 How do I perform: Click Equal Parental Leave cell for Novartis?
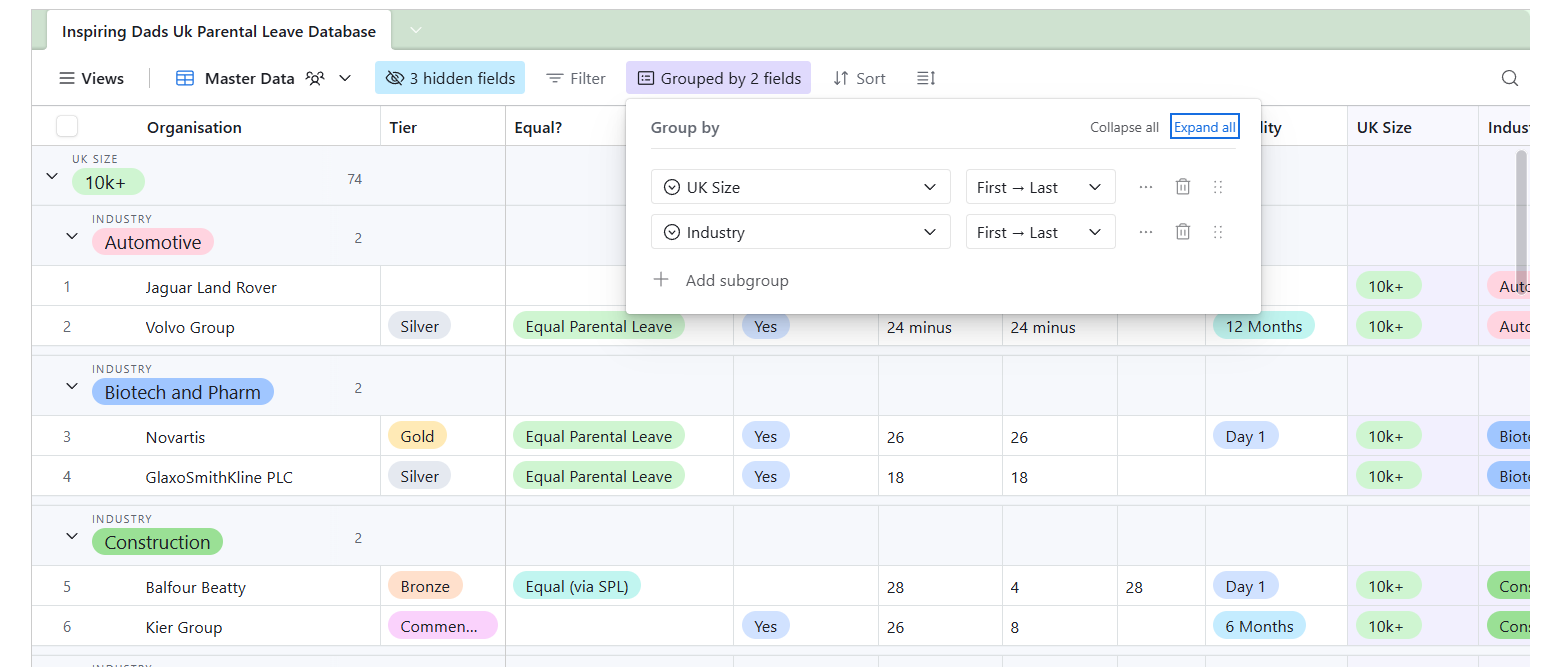599,436
